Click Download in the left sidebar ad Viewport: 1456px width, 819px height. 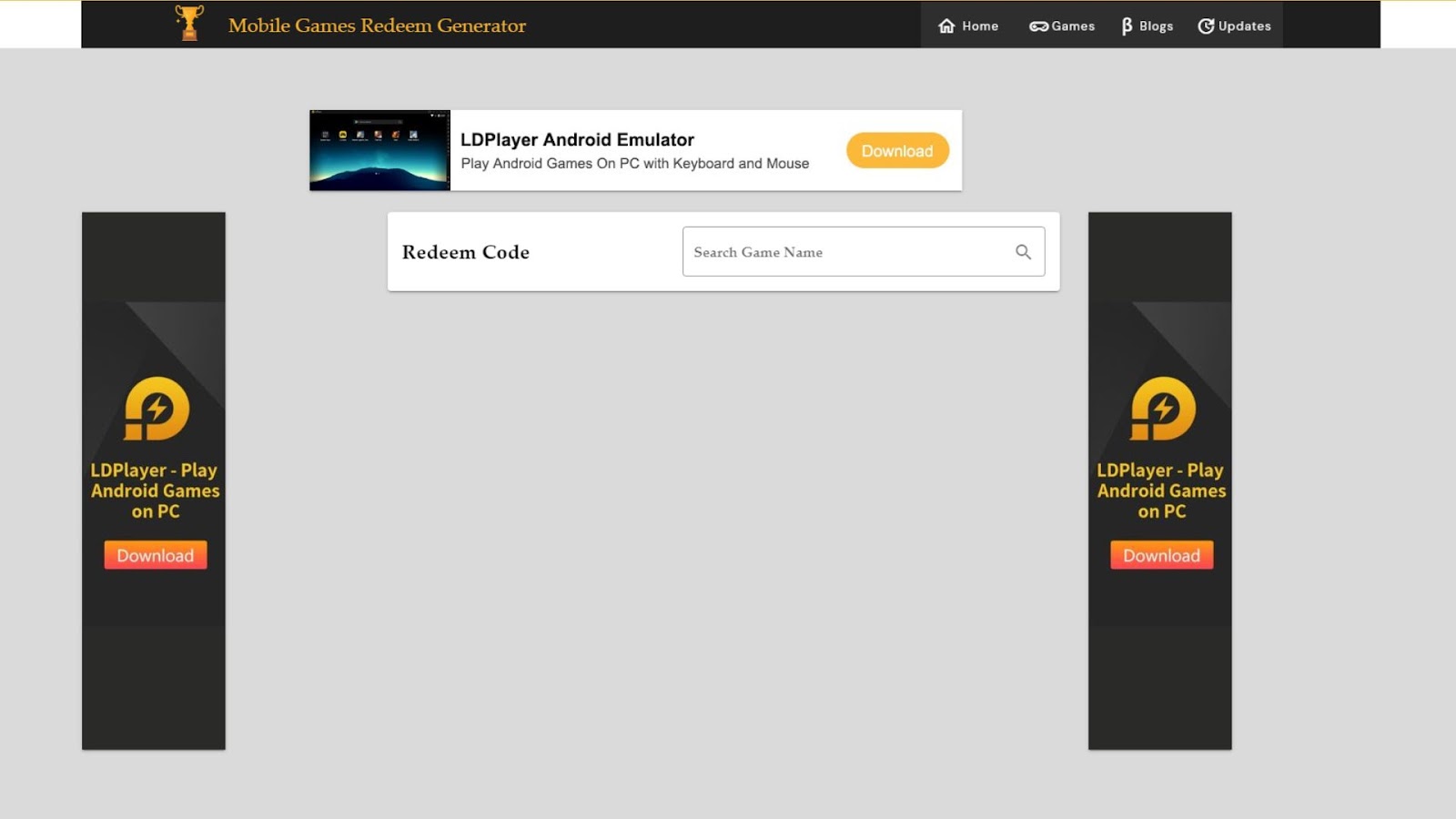(156, 555)
